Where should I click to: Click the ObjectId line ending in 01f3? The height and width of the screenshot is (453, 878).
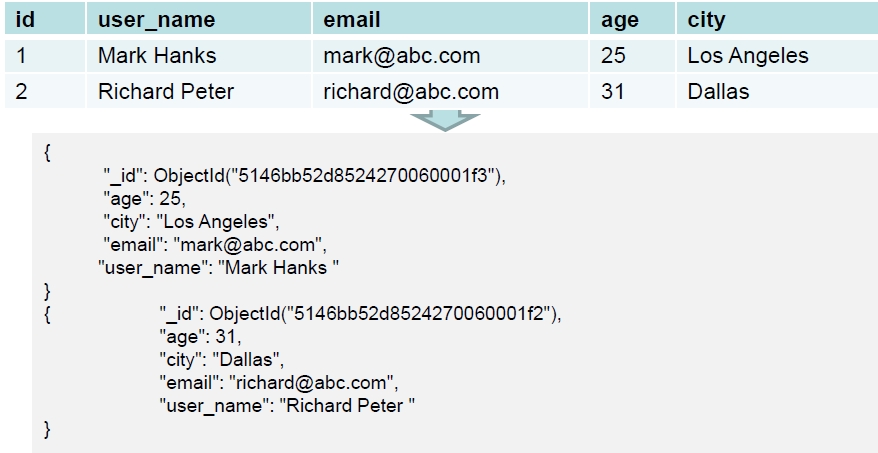tap(305, 176)
